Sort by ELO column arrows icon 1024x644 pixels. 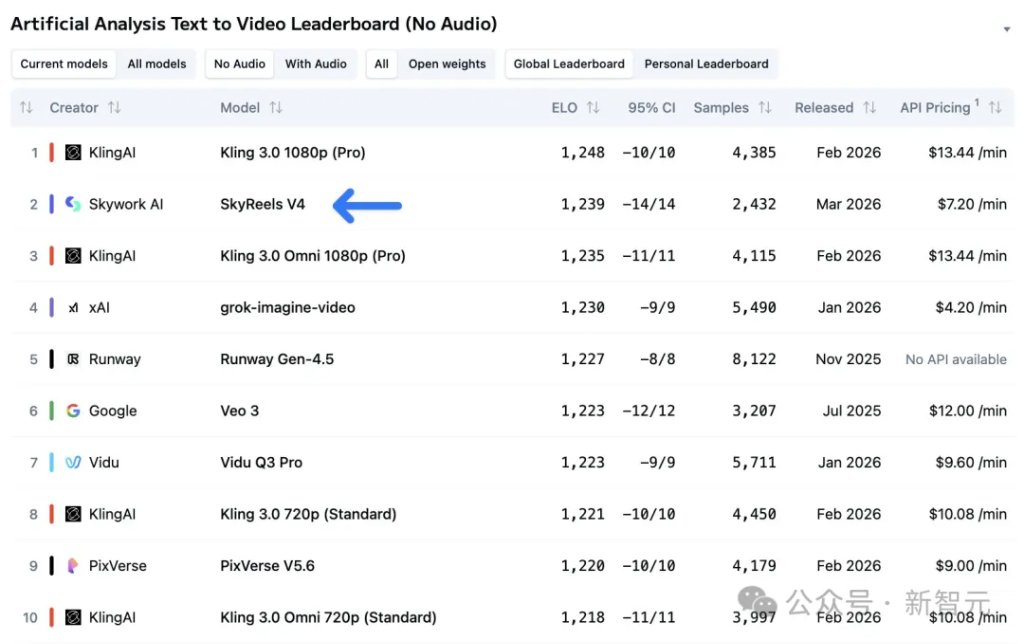click(x=593, y=108)
